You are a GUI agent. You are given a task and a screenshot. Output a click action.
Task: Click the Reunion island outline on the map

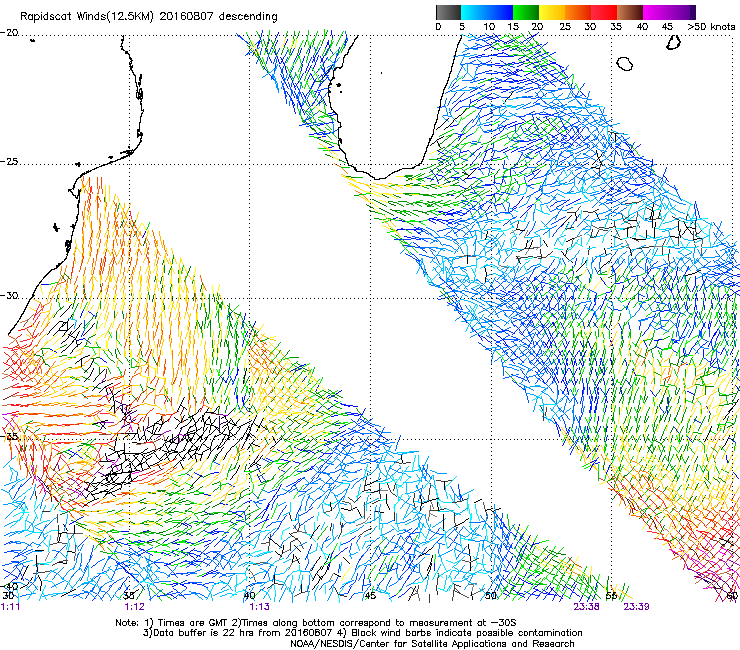624,63
